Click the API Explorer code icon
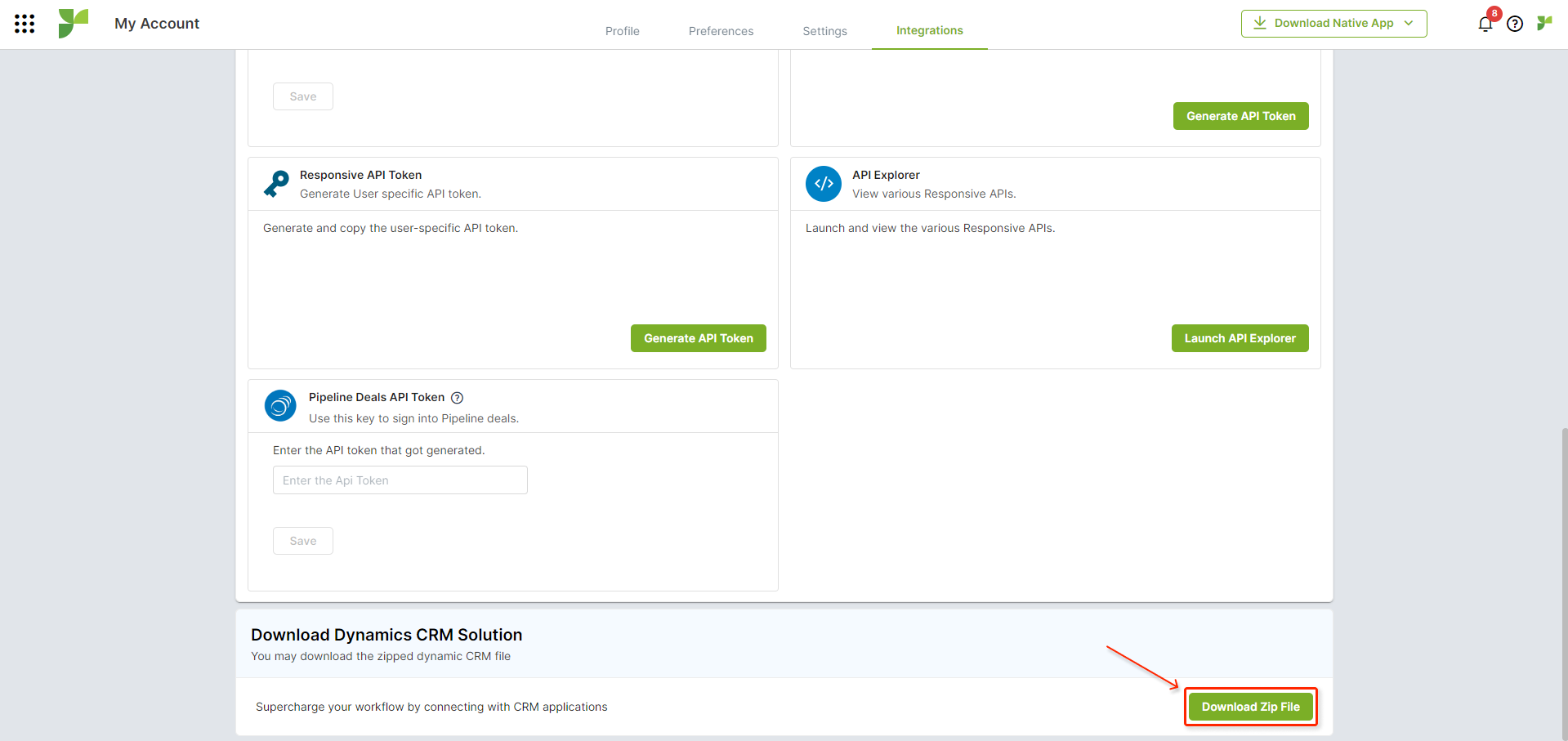Viewport: 1568px width, 741px height. (824, 184)
